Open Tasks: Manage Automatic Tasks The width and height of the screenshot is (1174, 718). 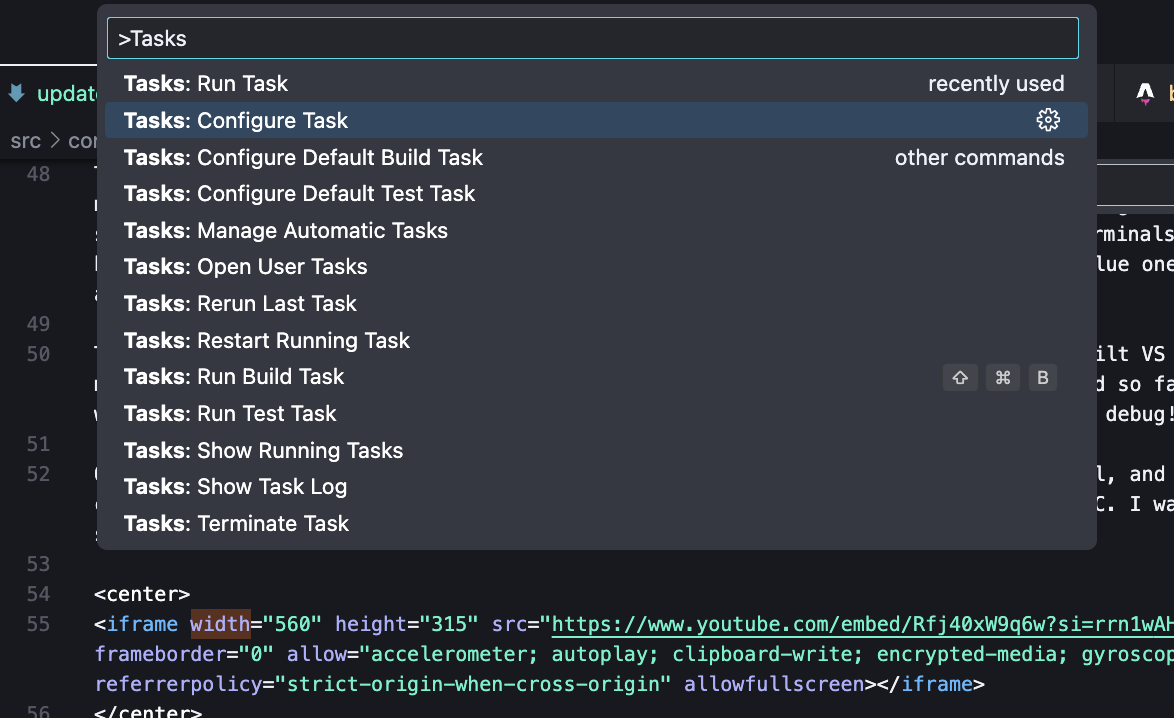tap(285, 231)
